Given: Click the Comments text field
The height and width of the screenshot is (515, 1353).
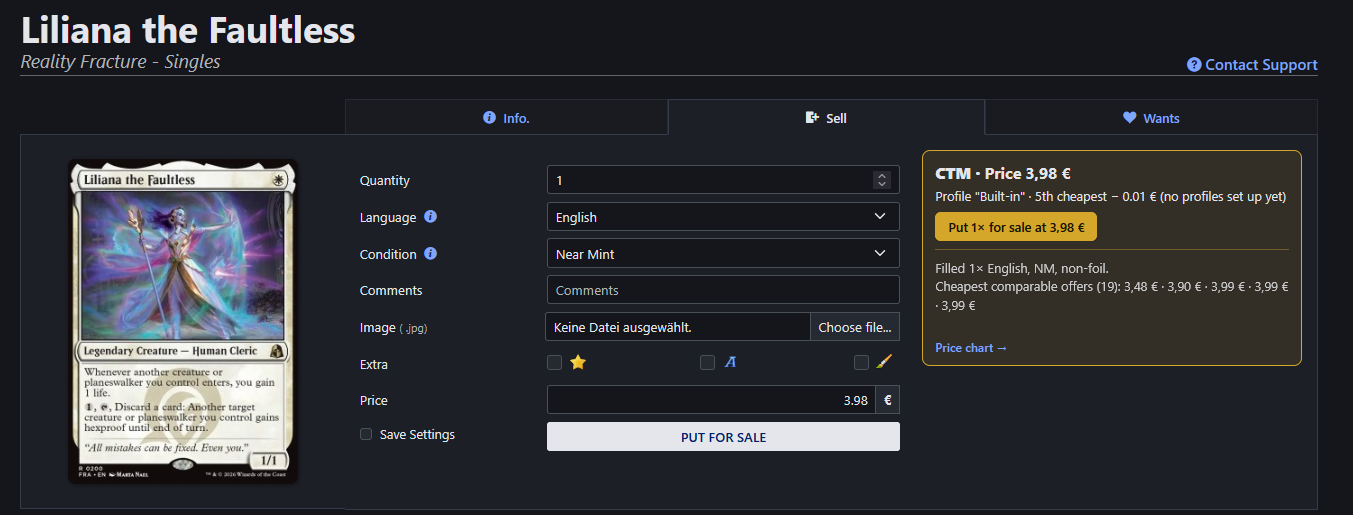Looking at the screenshot, I should [x=723, y=290].
